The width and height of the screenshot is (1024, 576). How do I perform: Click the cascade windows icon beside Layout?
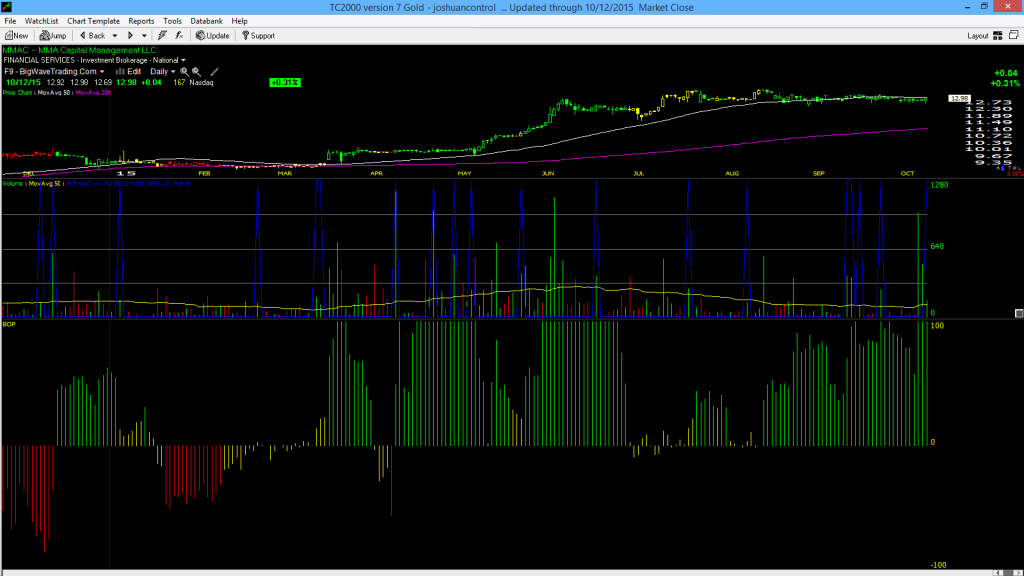click(1014, 35)
